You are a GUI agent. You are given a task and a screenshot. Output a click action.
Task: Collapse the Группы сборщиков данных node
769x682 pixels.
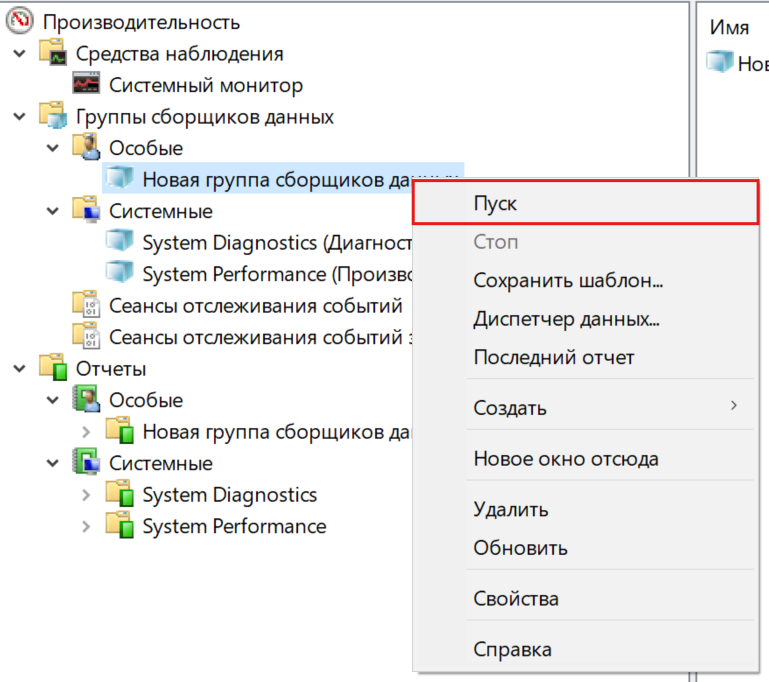tap(19, 117)
